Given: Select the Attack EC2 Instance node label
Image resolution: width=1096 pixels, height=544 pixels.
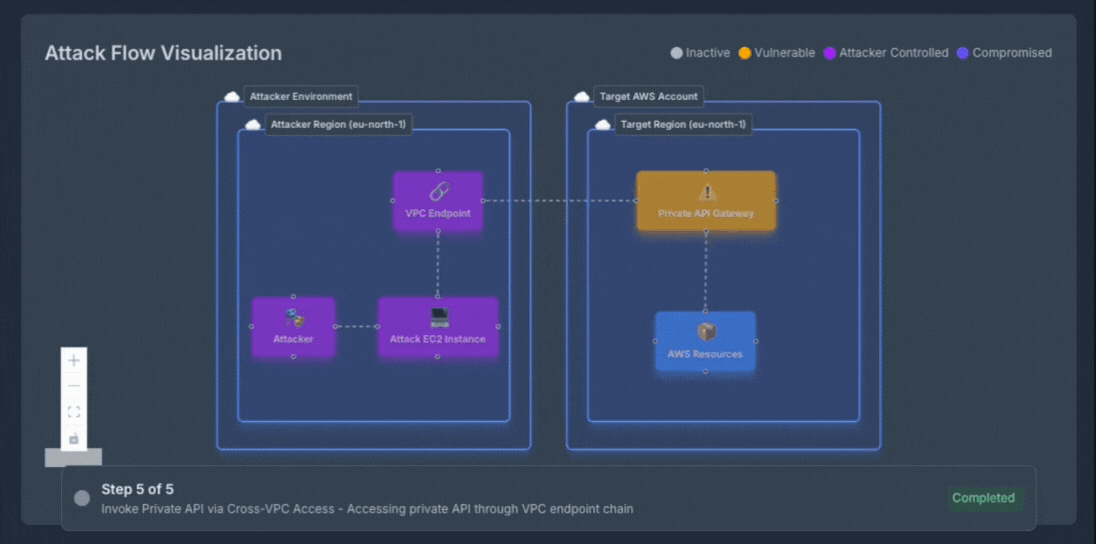Looking at the screenshot, I should point(438,339).
